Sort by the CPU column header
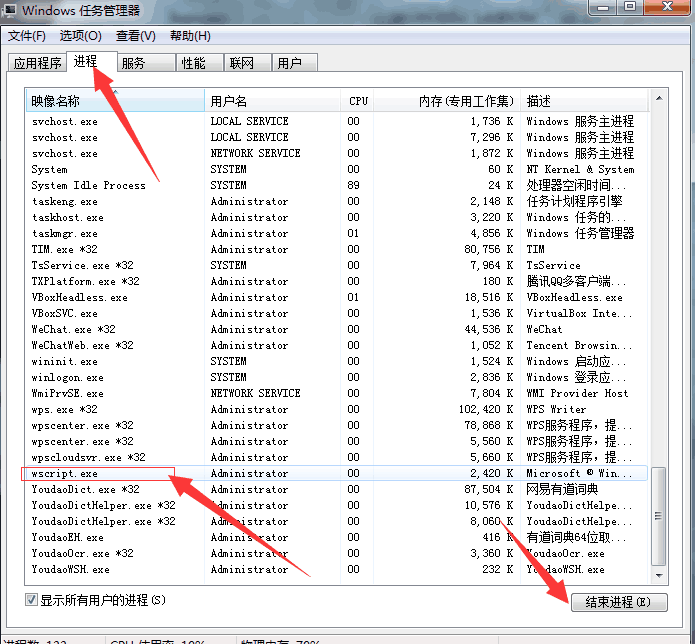This screenshot has width=695, height=644. (358, 101)
